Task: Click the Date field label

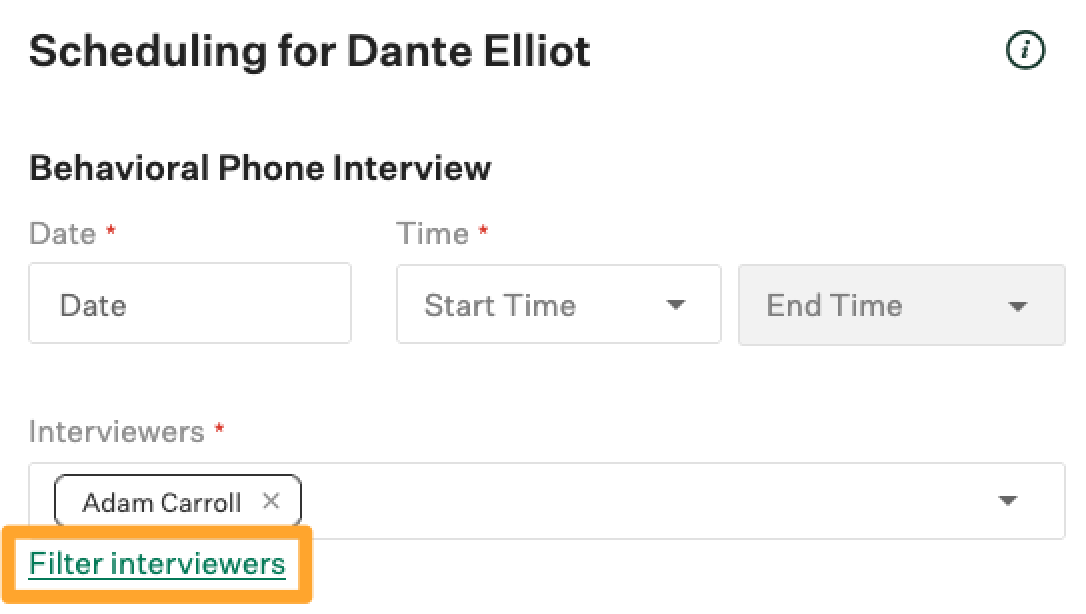Action: coord(62,234)
